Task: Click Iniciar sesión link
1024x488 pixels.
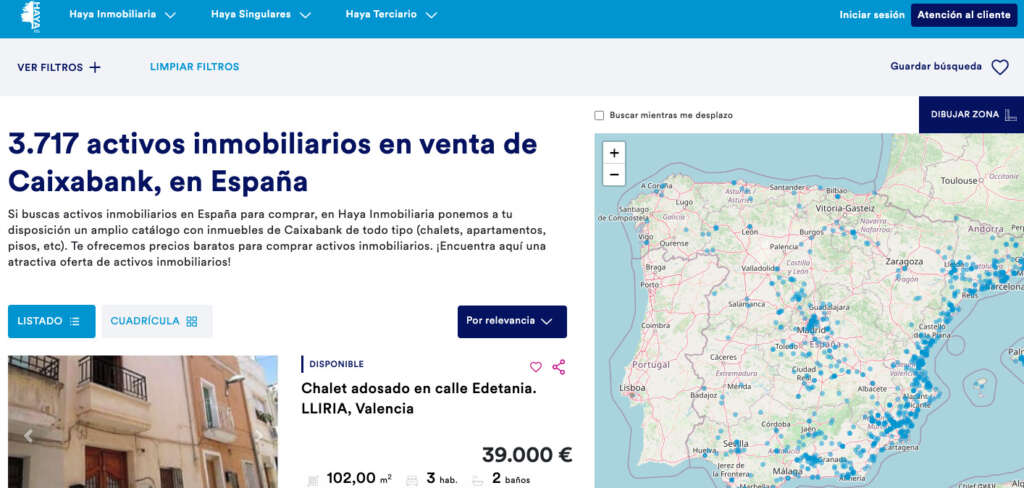Action: pyautogui.click(x=872, y=14)
